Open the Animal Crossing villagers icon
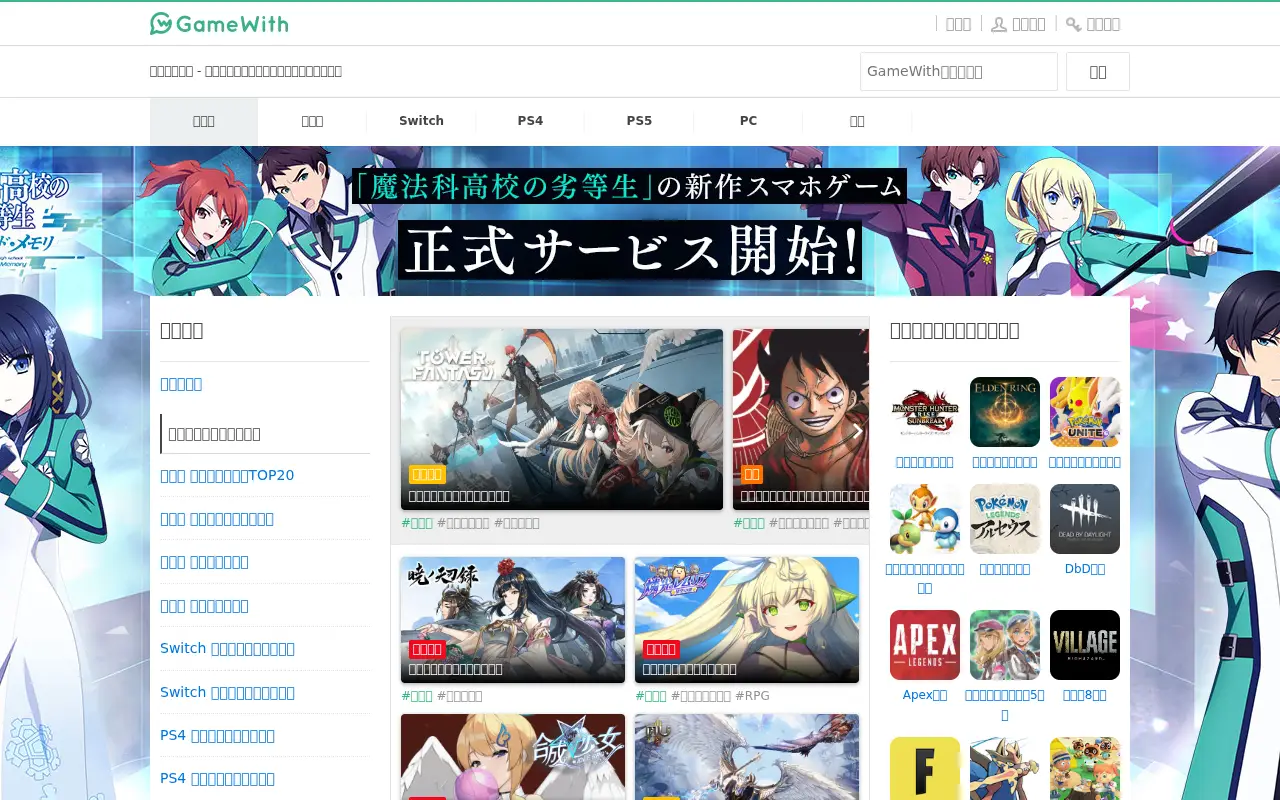 tap(1085, 768)
